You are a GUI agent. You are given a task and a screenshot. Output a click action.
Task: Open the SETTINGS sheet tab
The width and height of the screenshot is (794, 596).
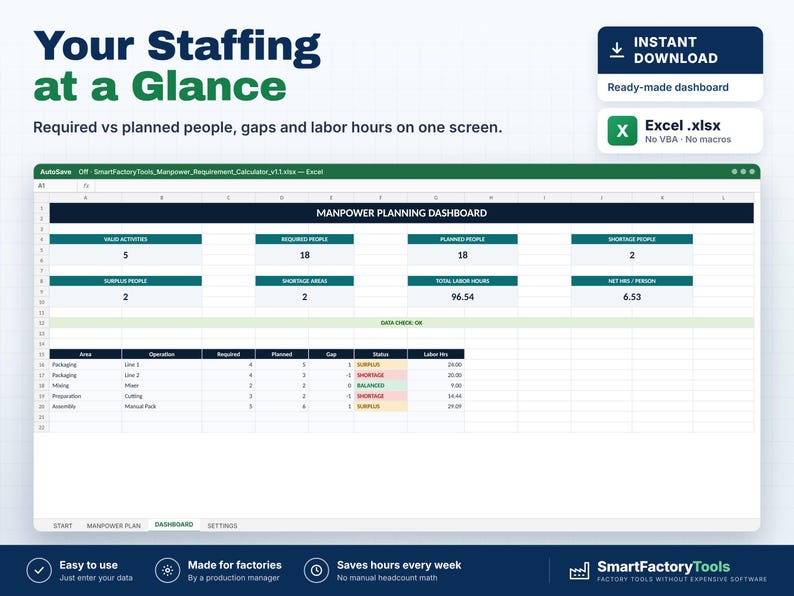point(222,526)
